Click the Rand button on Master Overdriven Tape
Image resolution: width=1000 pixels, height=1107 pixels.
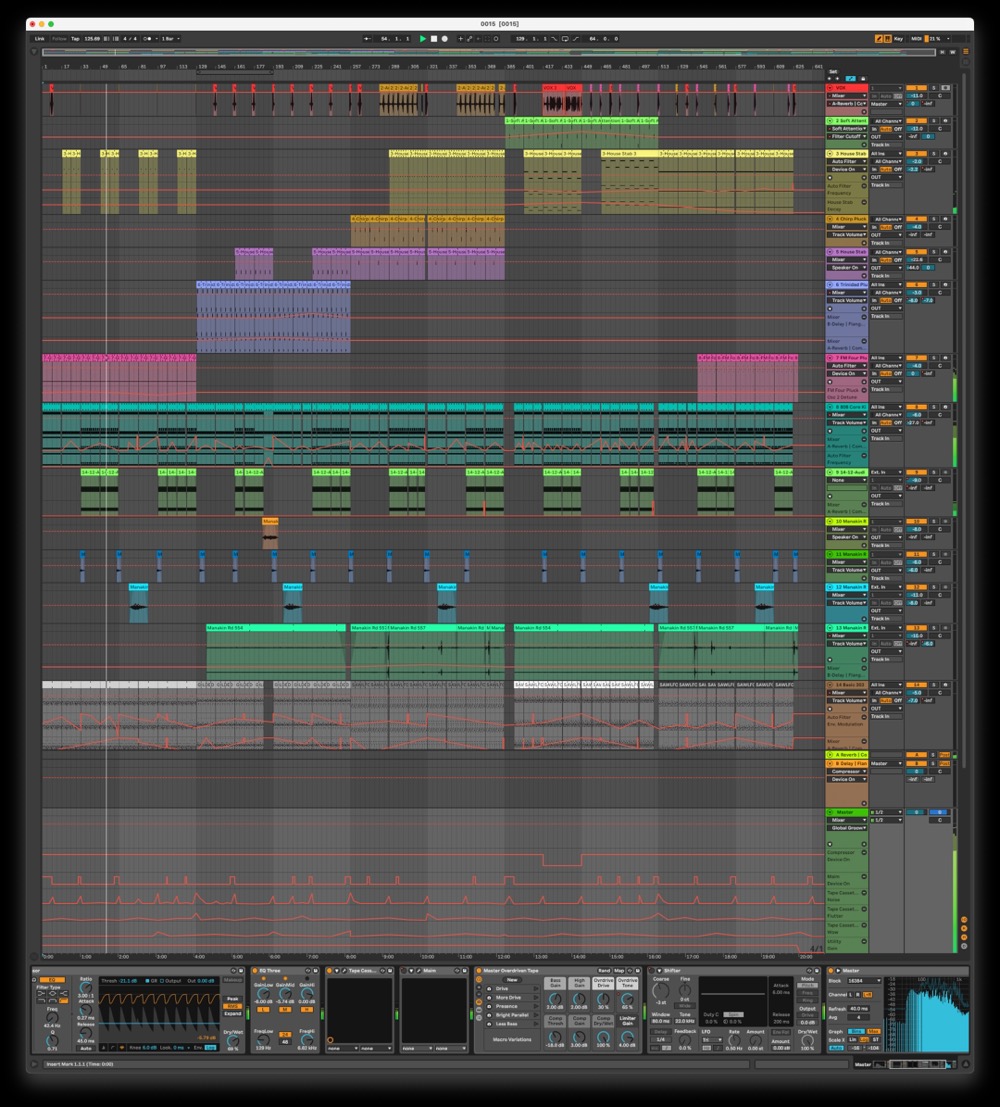click(604, 970)
